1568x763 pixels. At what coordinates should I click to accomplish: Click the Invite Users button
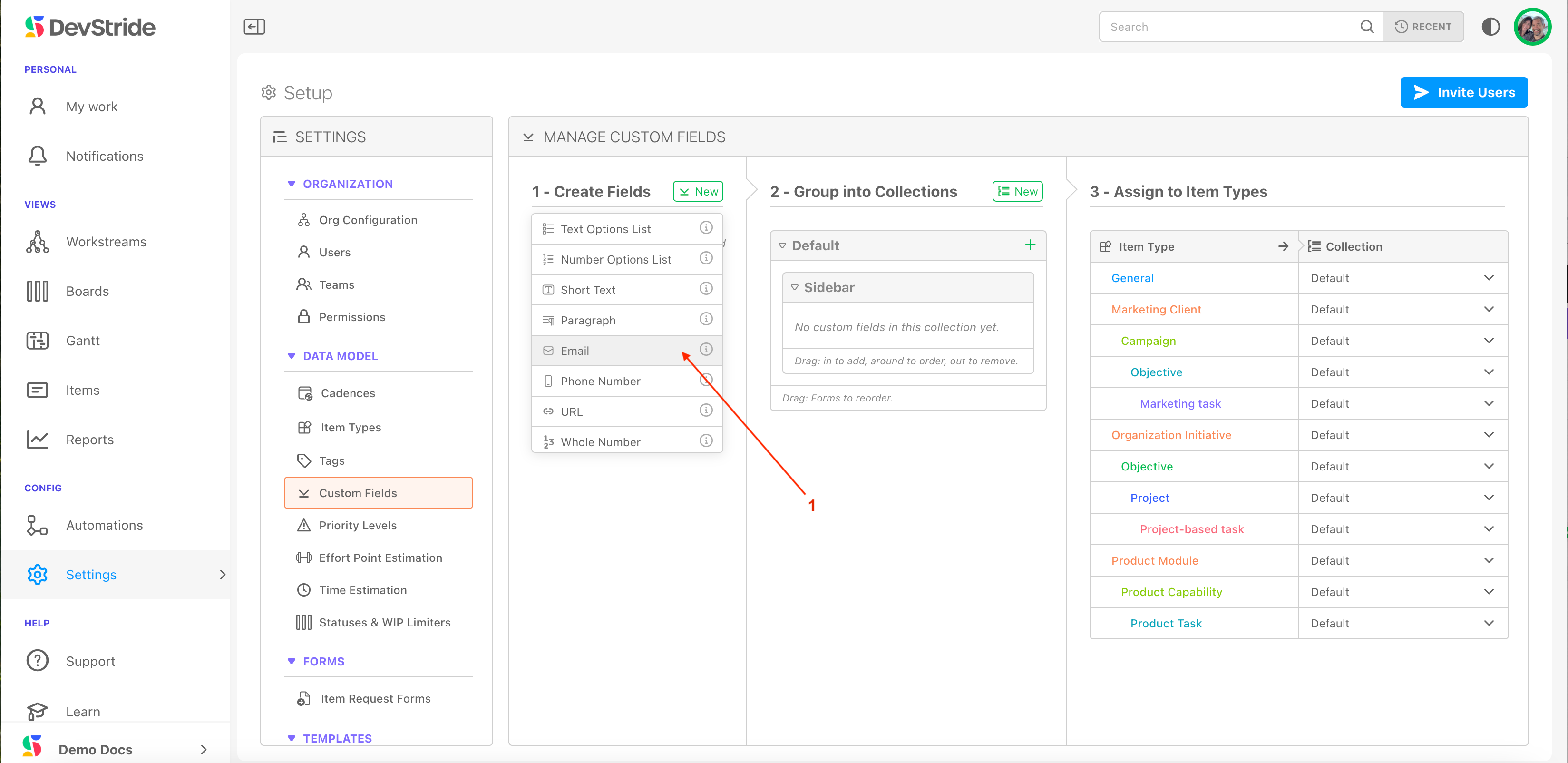pos(1463,93)
